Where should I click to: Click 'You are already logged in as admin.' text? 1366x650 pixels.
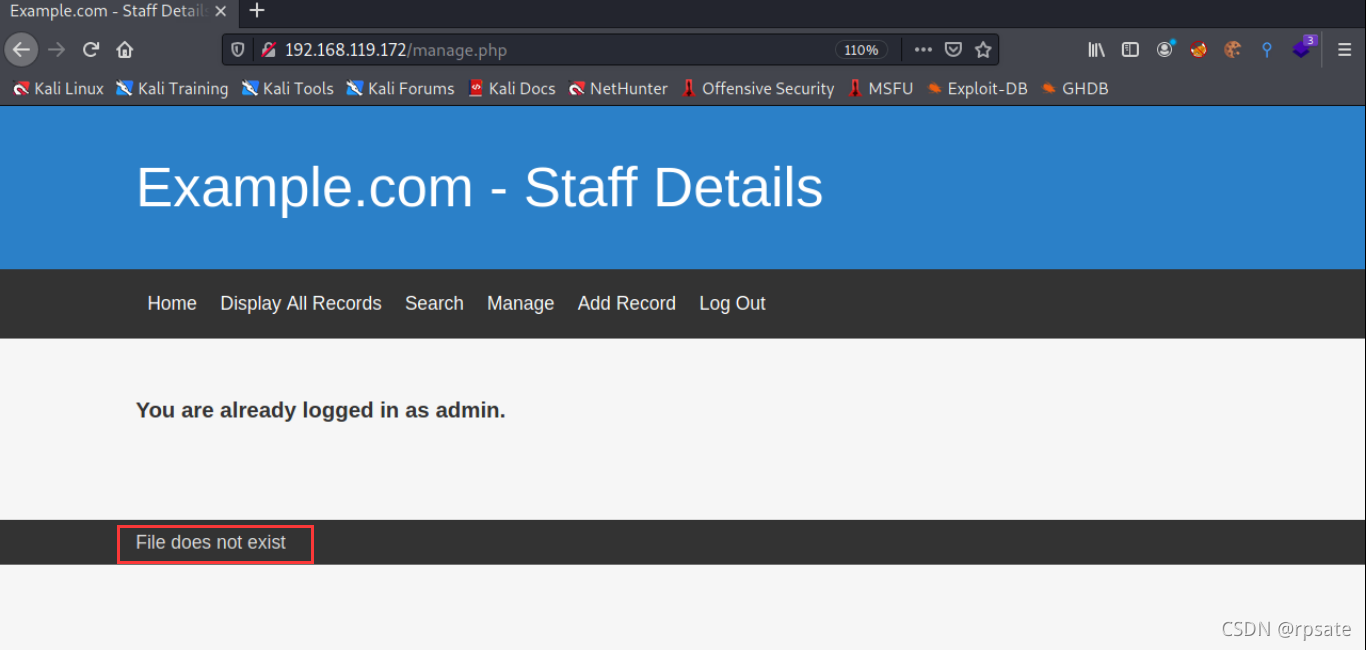point(321,410)
